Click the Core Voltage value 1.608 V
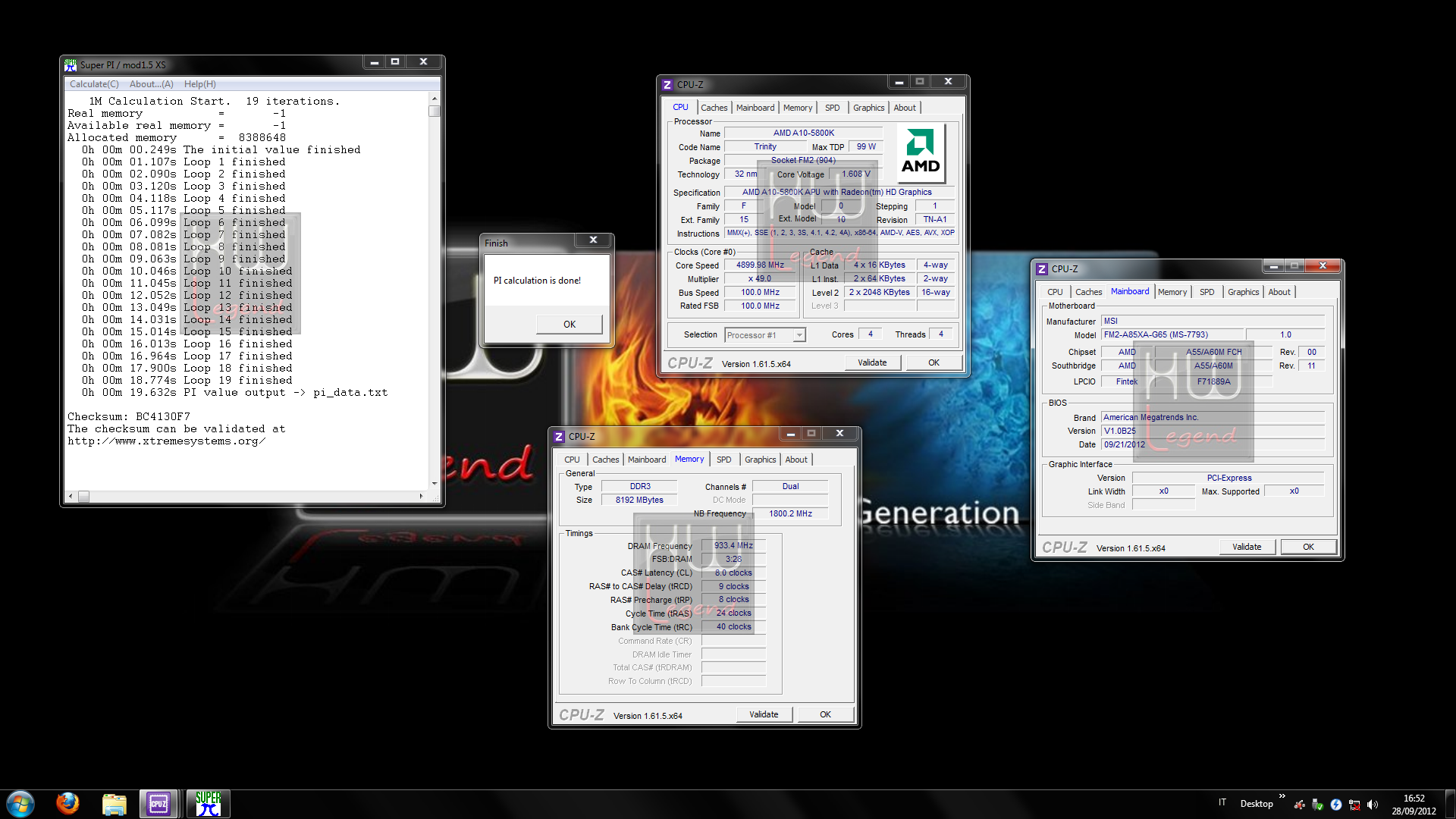1456x819 pixels. pos(856,174)
